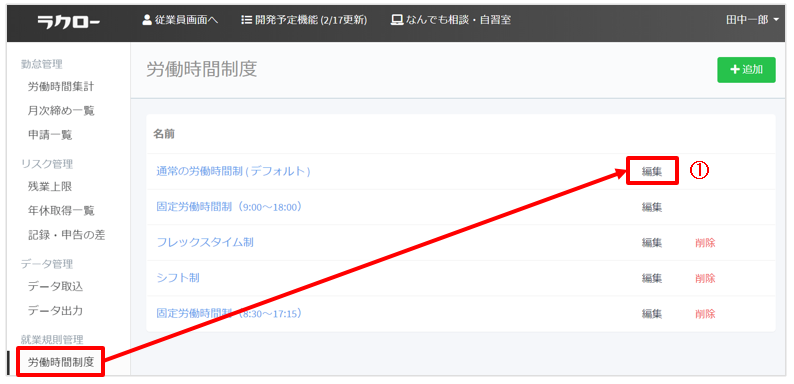Click the green 追加 button
Screen dimensions: 794x384
(x=746, y=70)
